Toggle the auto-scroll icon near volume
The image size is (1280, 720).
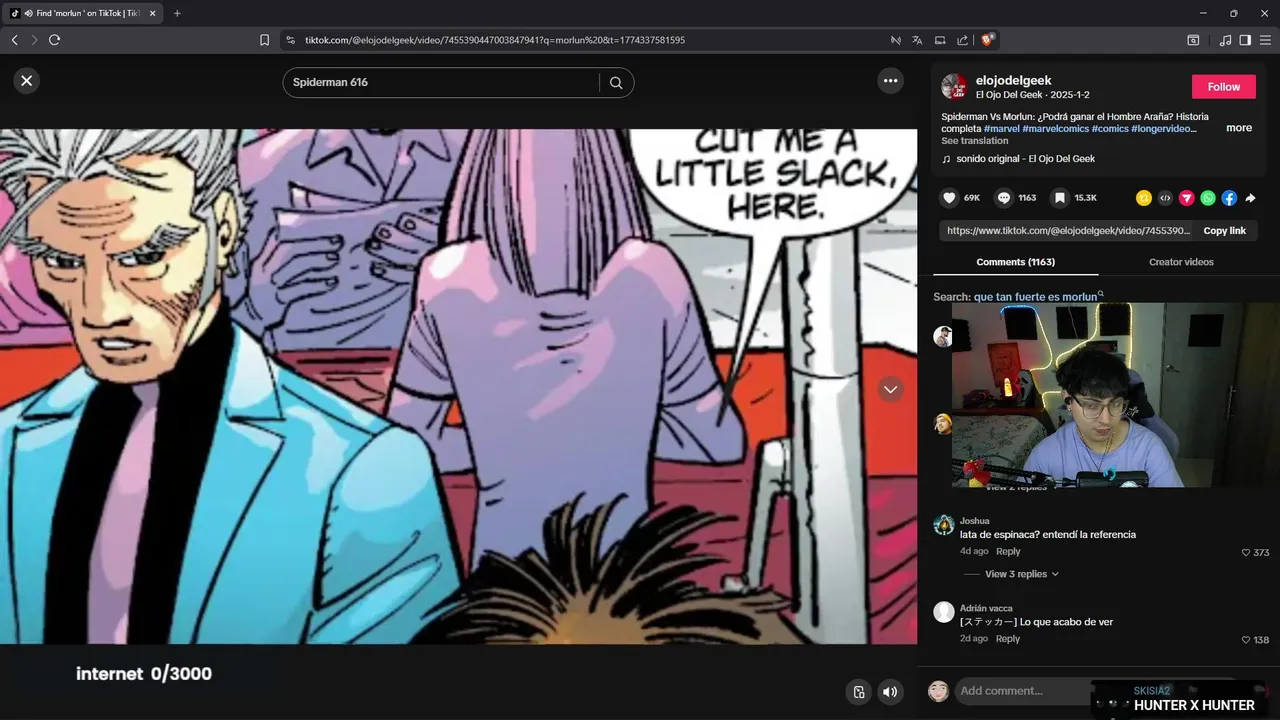pos(858,692)
